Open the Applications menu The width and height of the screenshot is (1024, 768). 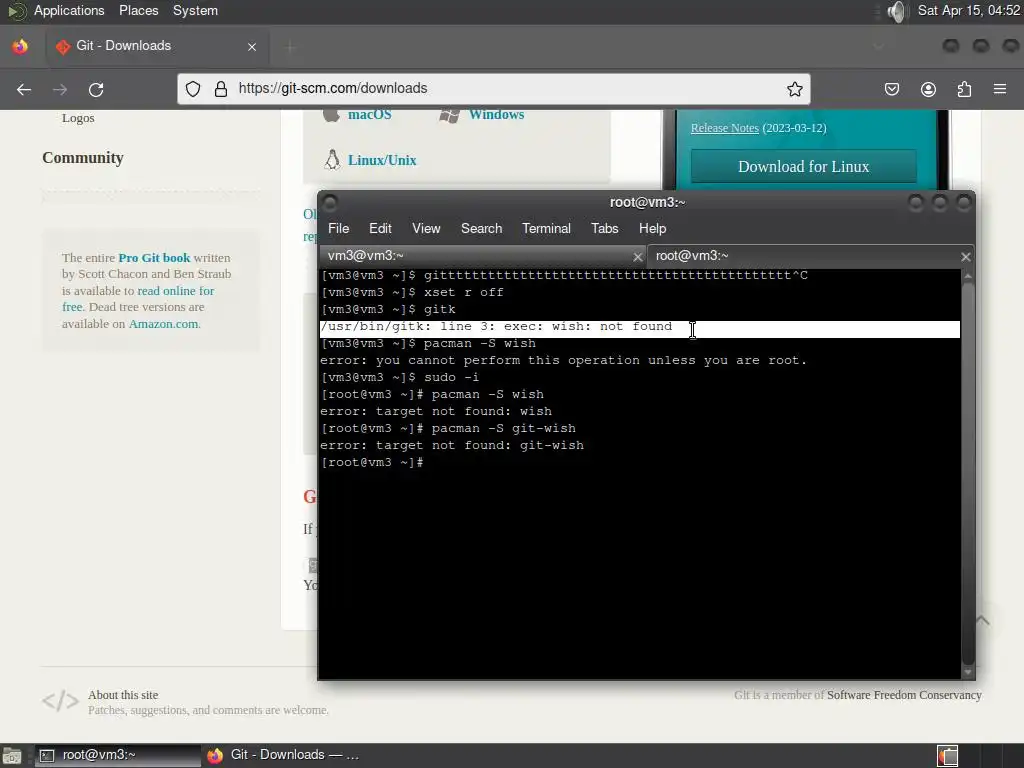69,10
